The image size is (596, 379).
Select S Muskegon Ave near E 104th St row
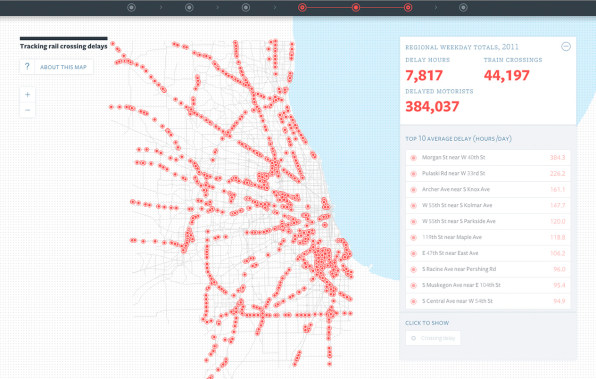488,285
